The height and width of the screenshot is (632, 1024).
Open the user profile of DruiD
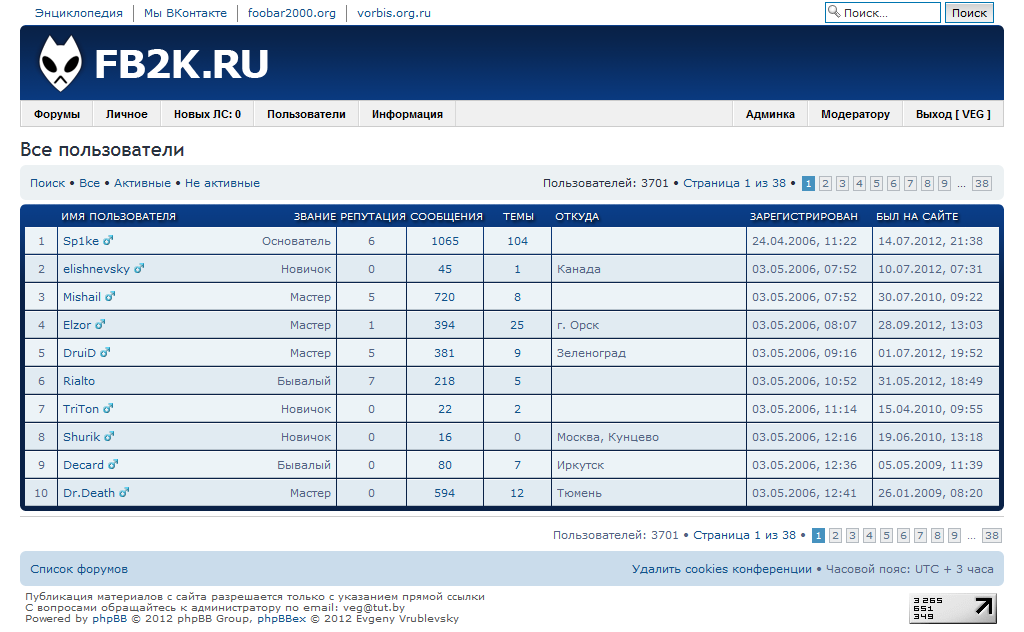coord(79,352)
